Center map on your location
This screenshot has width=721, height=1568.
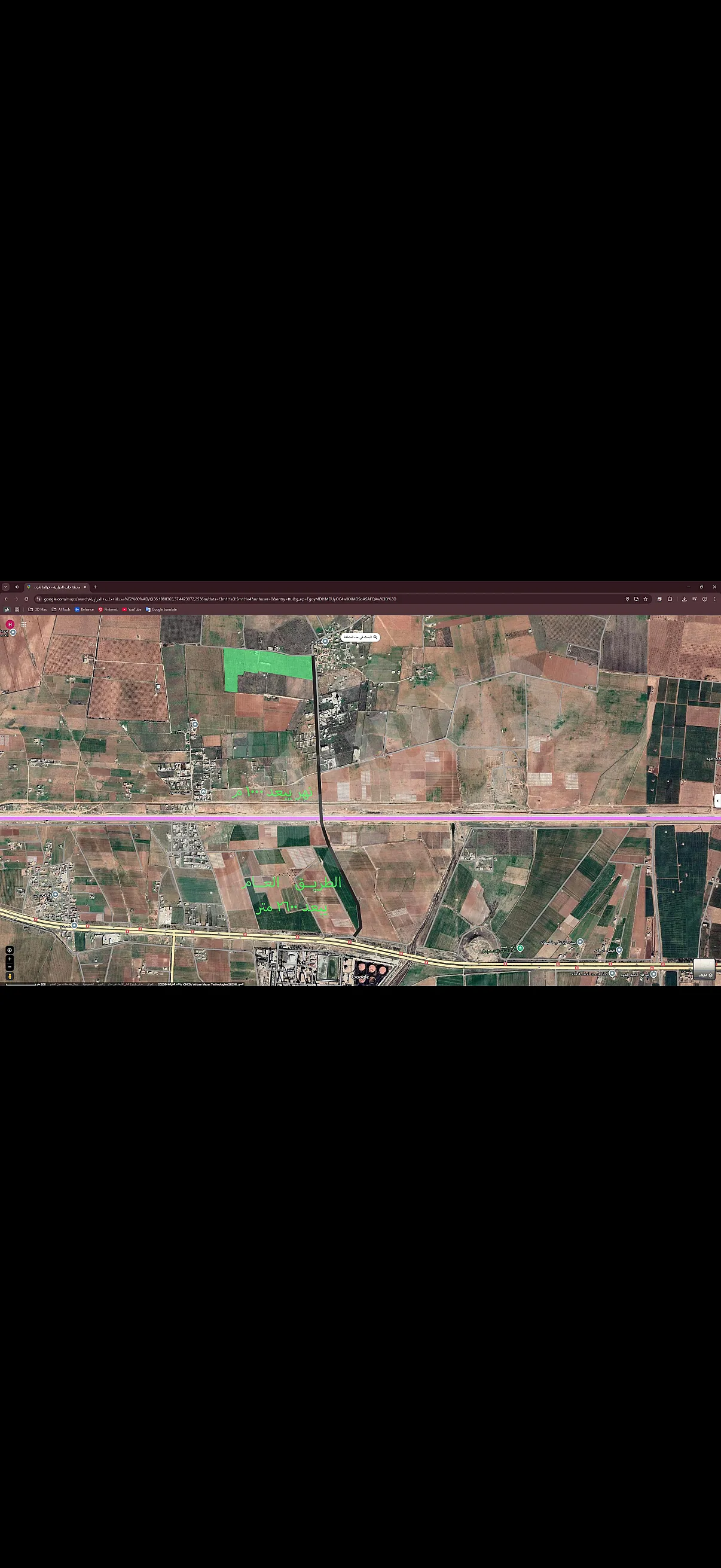click(x=9, y=950)
